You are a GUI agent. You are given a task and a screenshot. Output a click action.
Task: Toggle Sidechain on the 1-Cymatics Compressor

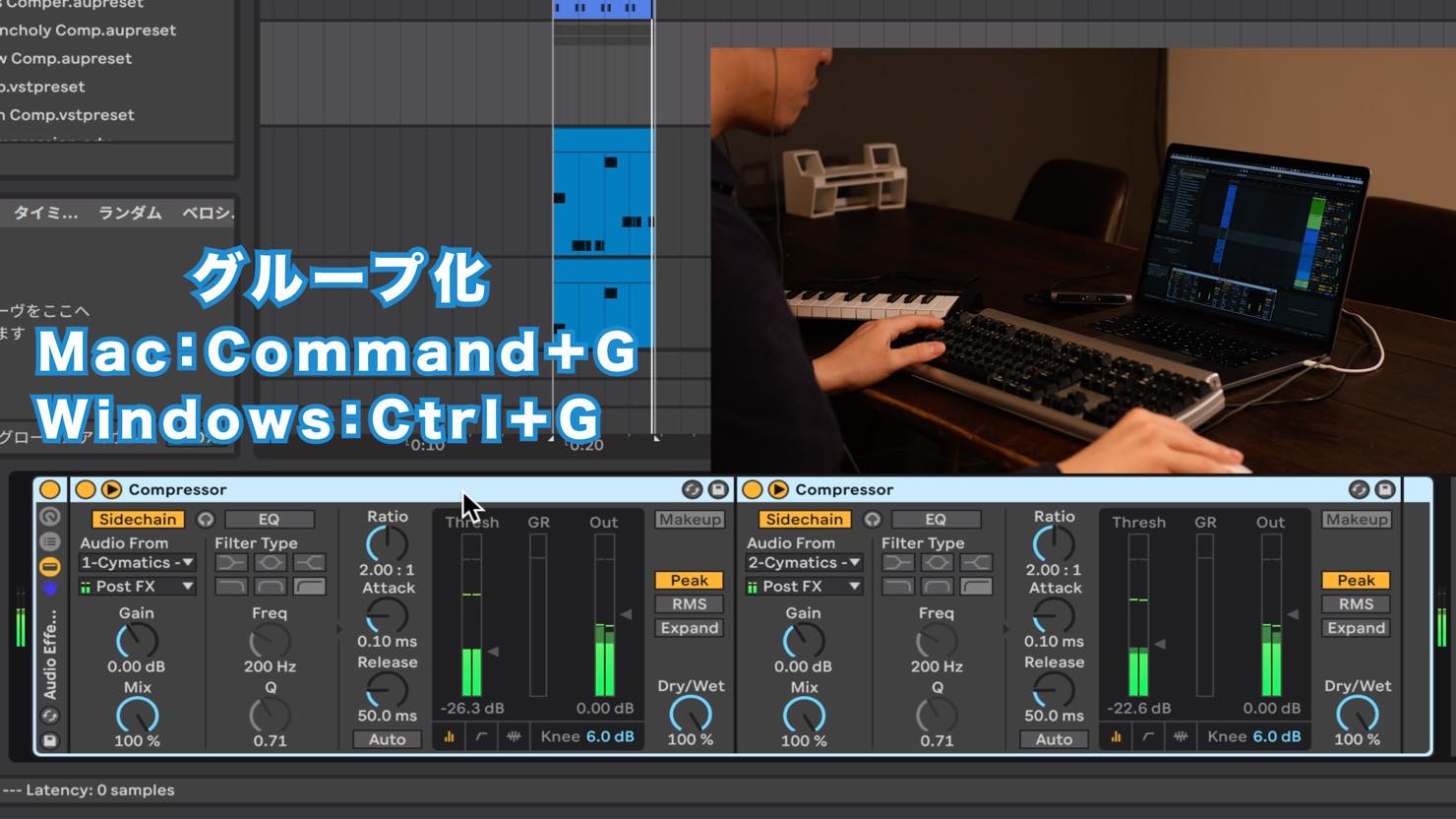click(138, 519)
